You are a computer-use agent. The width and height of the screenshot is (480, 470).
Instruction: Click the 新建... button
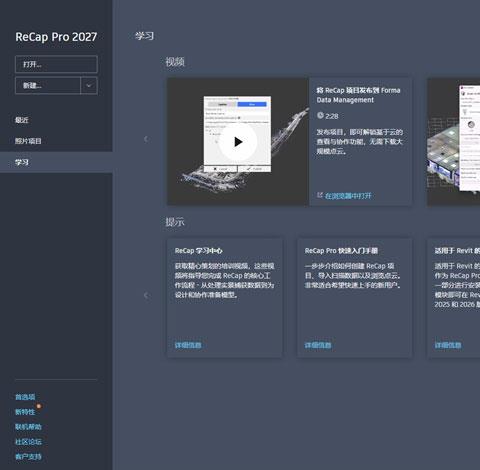[x=48, y=86]
